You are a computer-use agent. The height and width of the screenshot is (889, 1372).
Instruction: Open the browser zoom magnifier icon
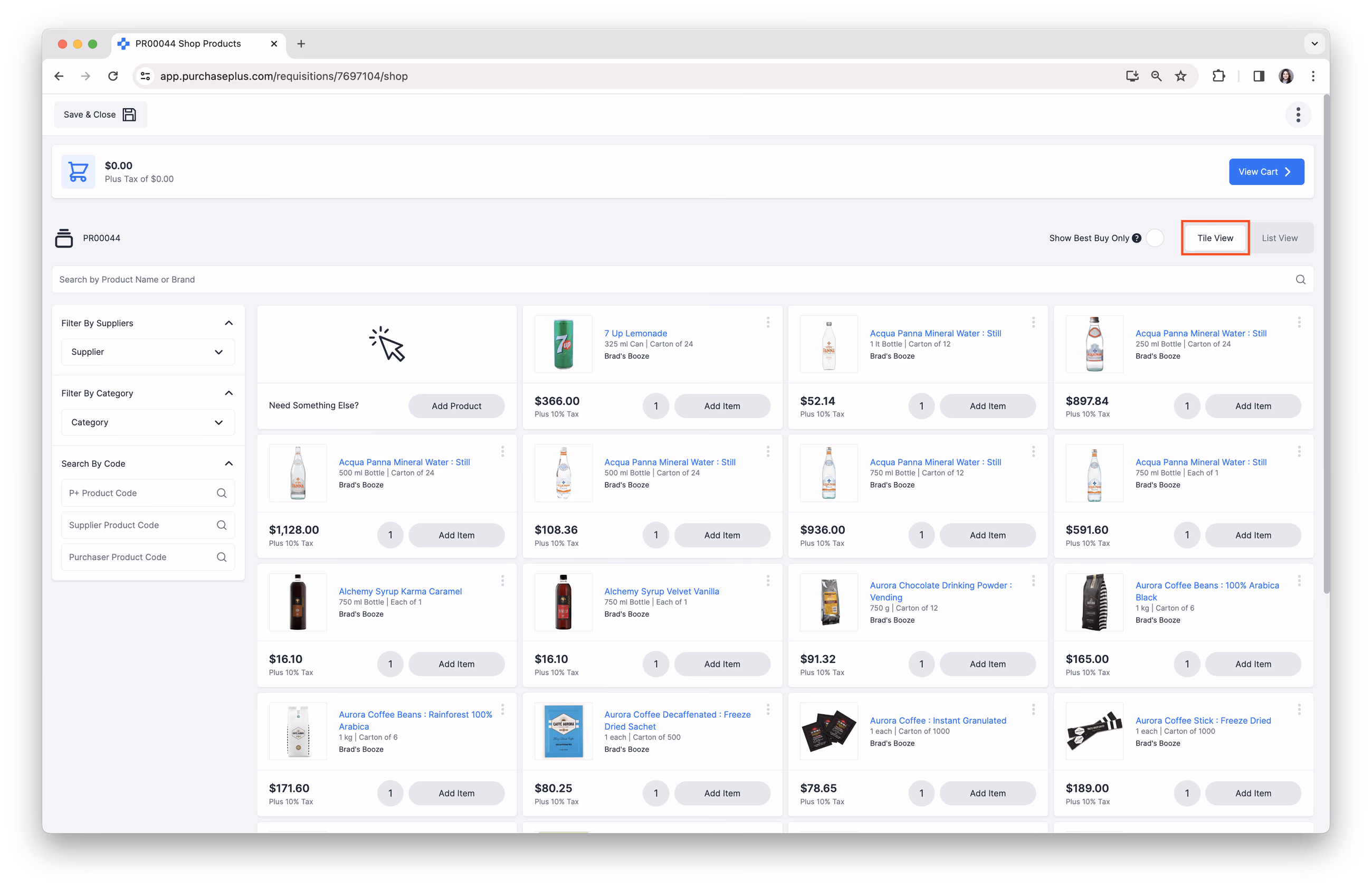[1156, 76]
